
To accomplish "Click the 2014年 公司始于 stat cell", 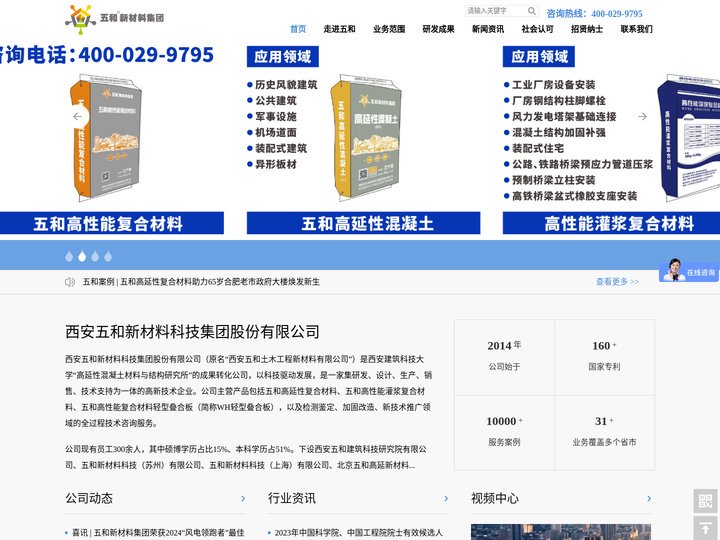I will tap(504, 357).
